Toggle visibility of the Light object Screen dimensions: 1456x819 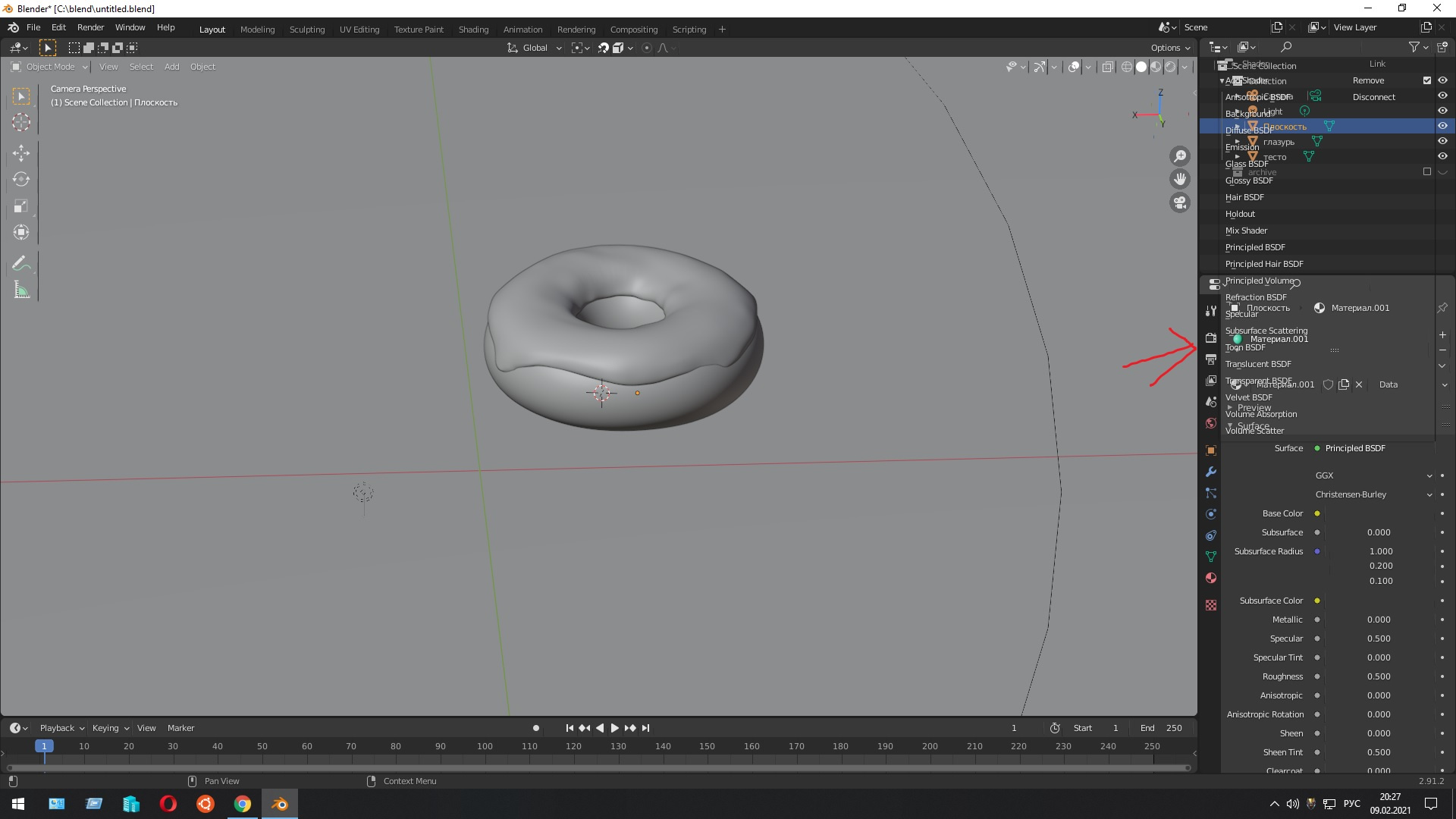pyautogui.click(x=1442, y=111)
